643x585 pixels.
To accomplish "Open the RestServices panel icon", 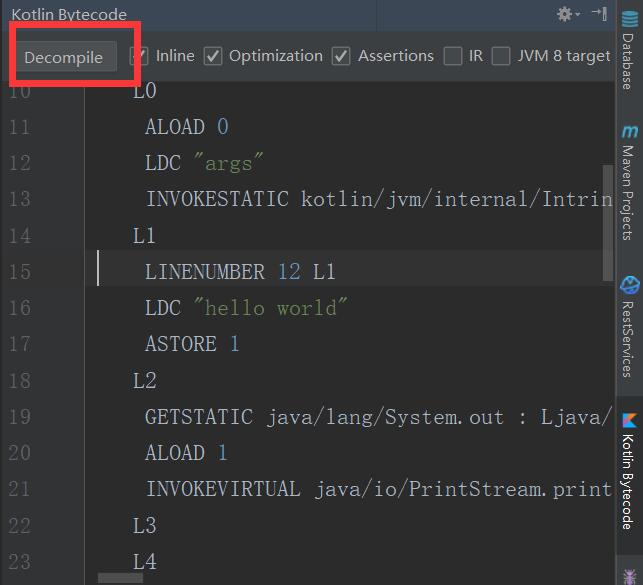I will (x=629, y=285).
